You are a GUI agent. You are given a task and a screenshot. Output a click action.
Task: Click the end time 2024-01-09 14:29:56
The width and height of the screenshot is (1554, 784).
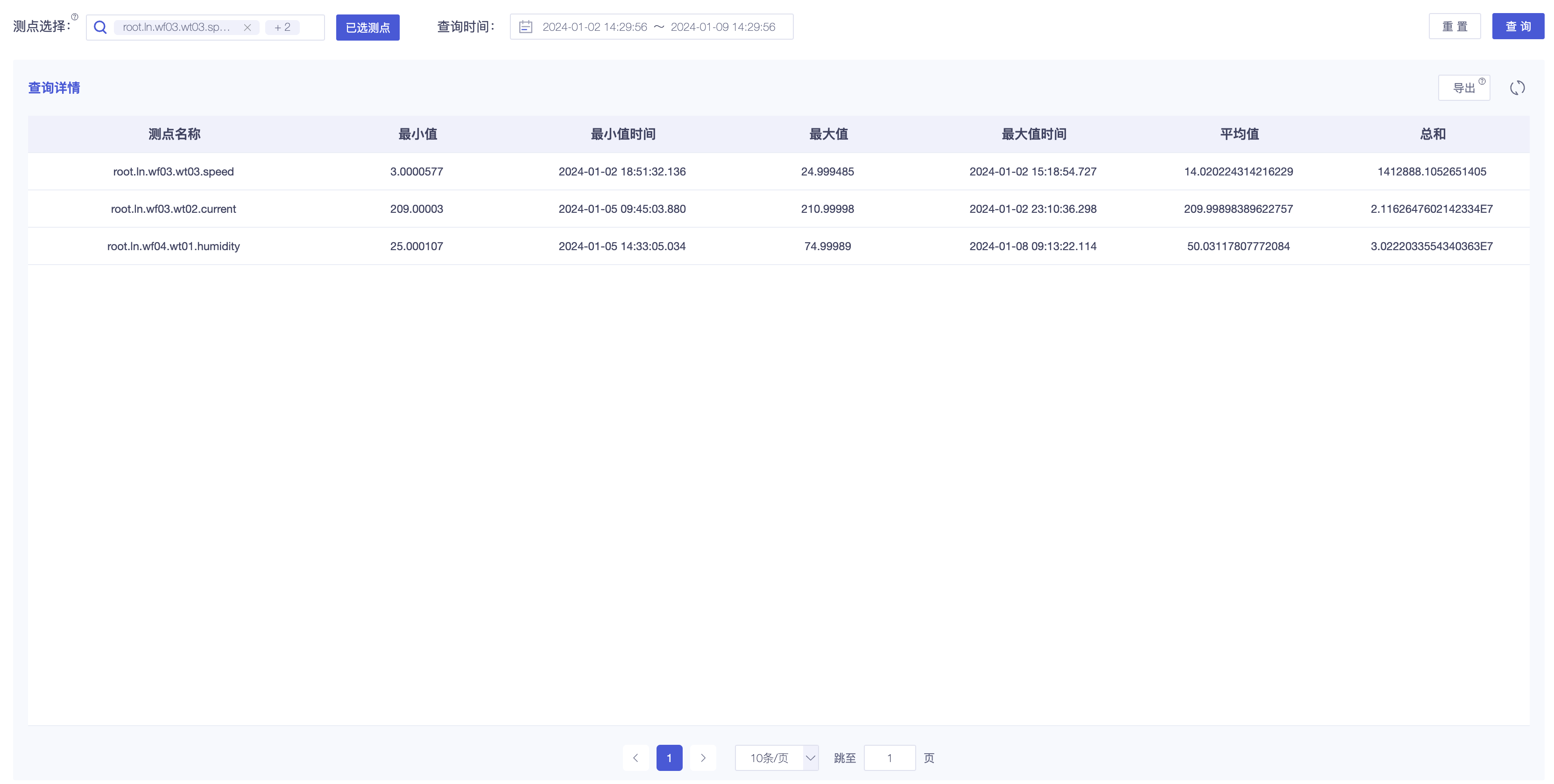click(x=723, y=27)
